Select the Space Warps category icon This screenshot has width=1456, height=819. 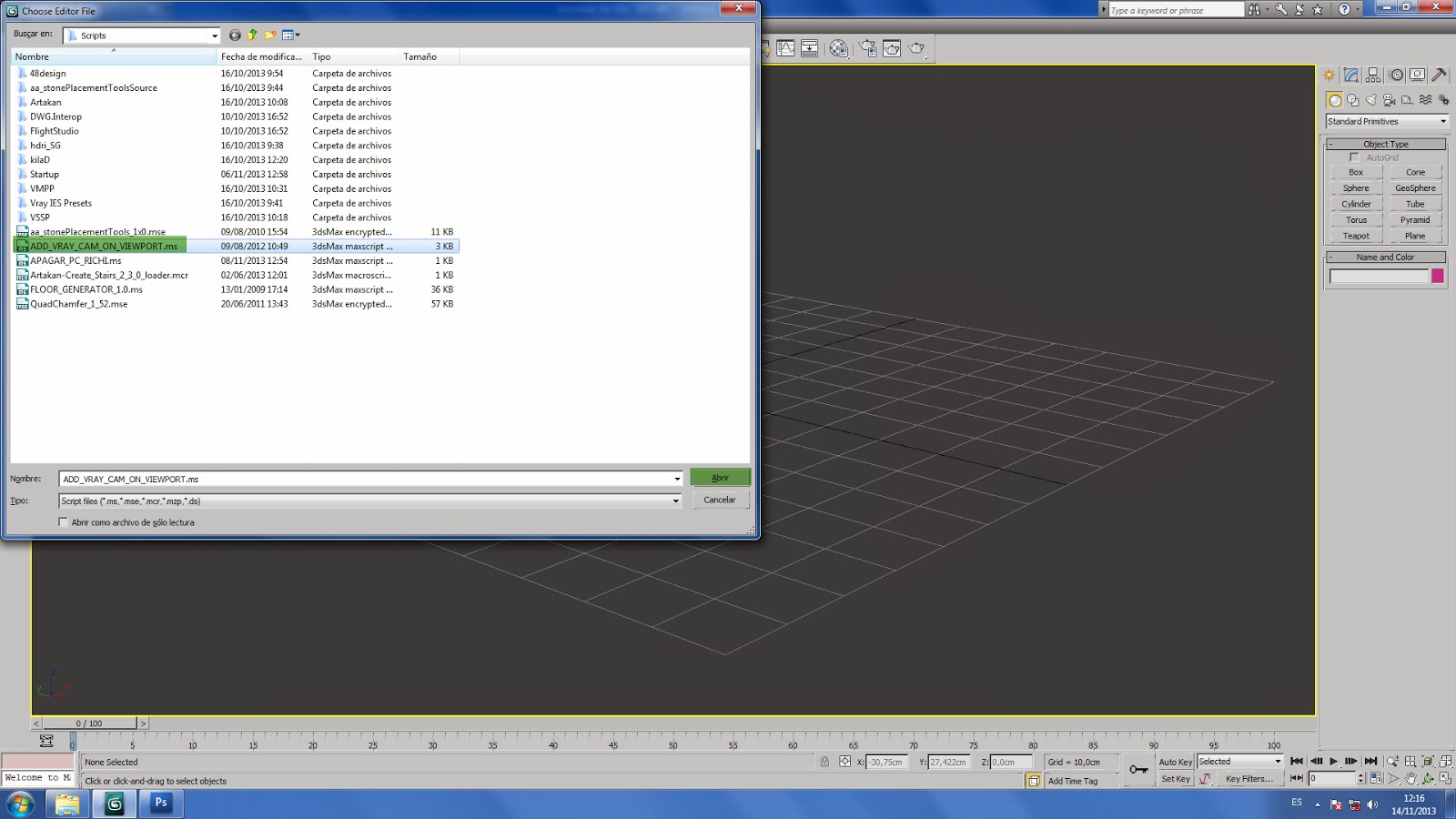[1425, 100]
